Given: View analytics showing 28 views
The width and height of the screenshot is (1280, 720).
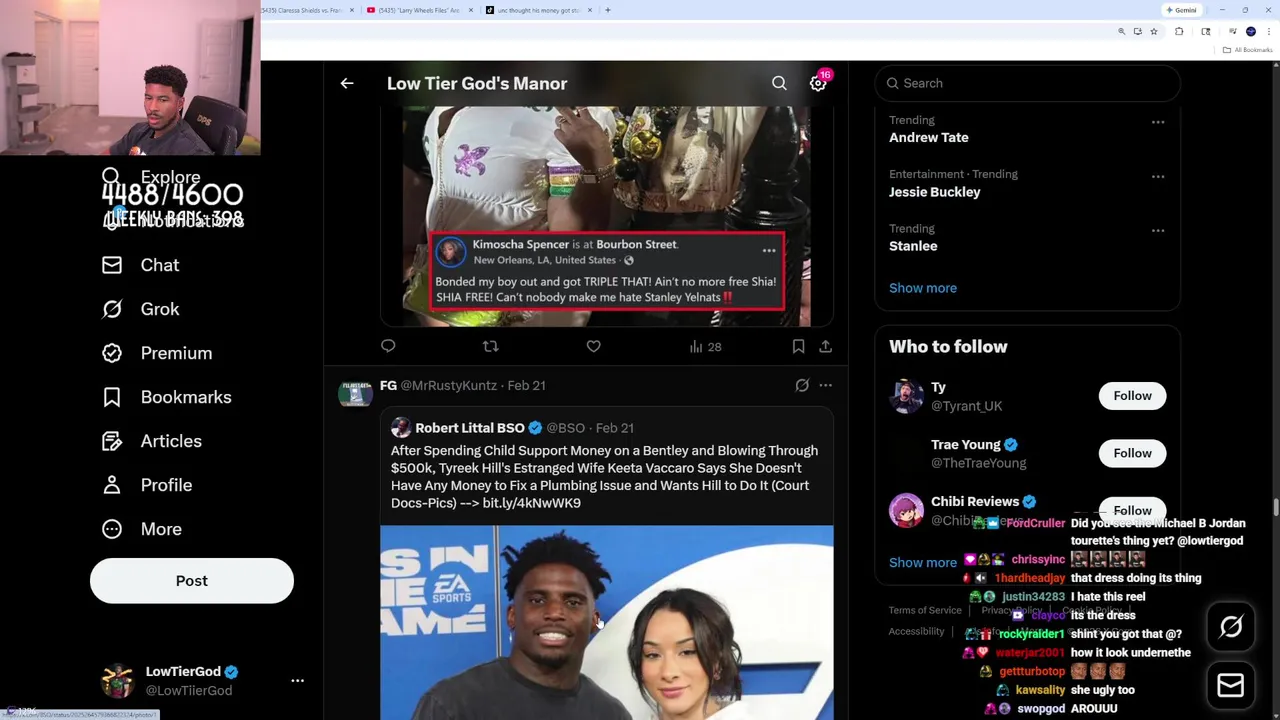Looking at the screenshot, I should pyautogui.click(x=705, y=346).
